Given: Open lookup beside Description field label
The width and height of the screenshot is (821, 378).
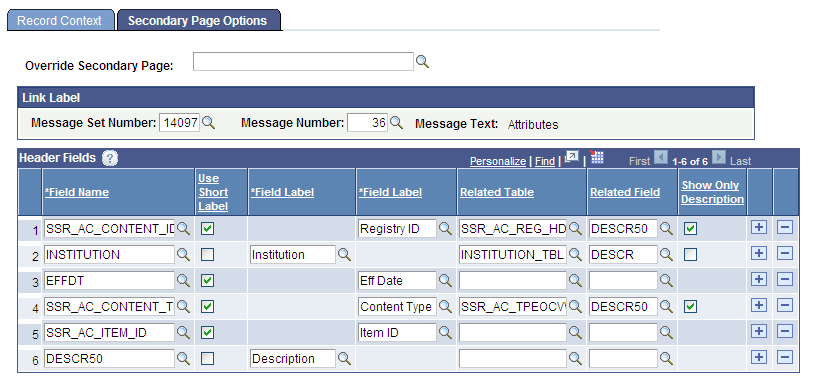Looking at the screenshot, I should coord(344,358).
